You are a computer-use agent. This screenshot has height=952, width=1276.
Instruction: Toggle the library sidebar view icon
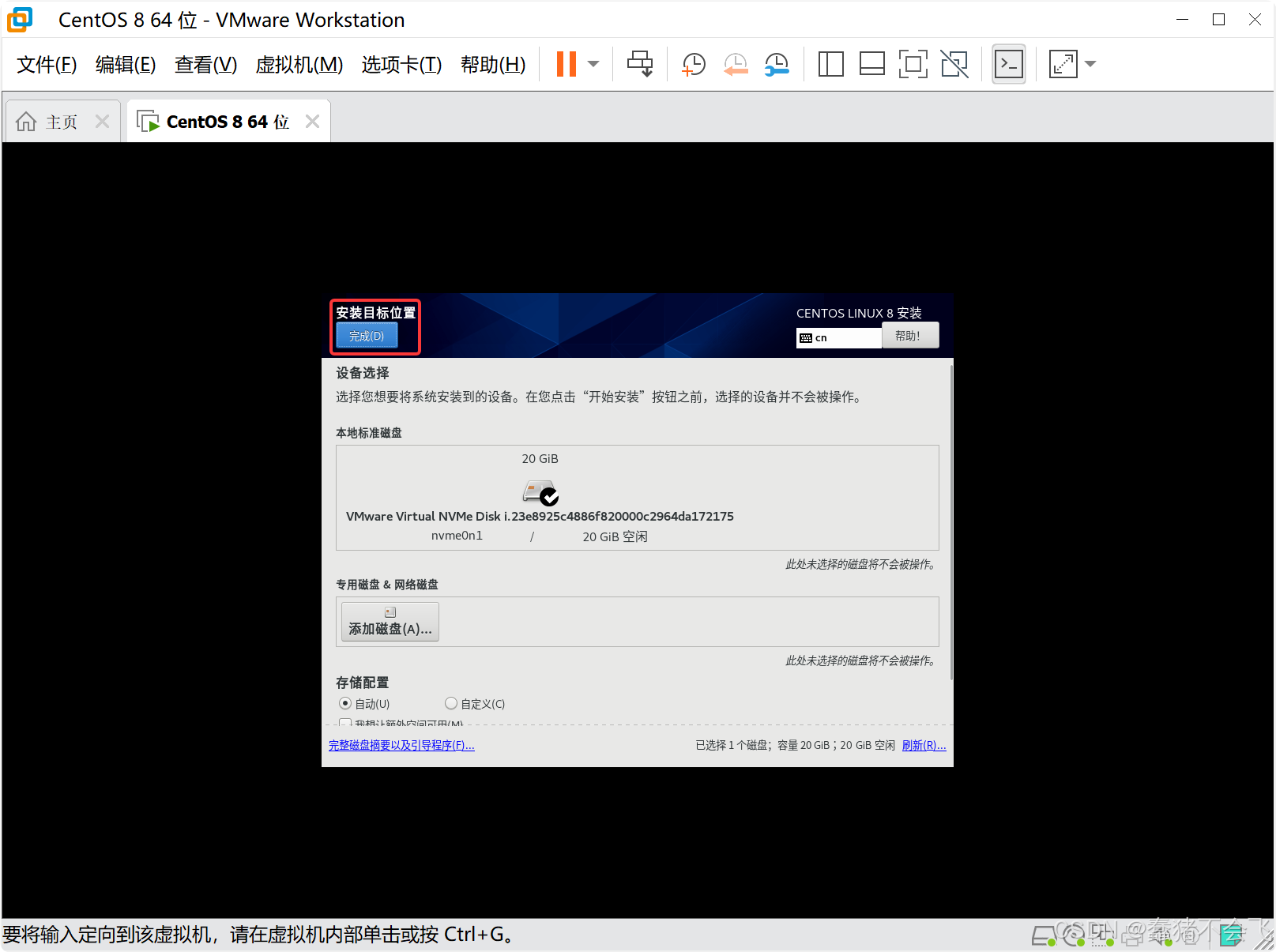click(830, 64)
